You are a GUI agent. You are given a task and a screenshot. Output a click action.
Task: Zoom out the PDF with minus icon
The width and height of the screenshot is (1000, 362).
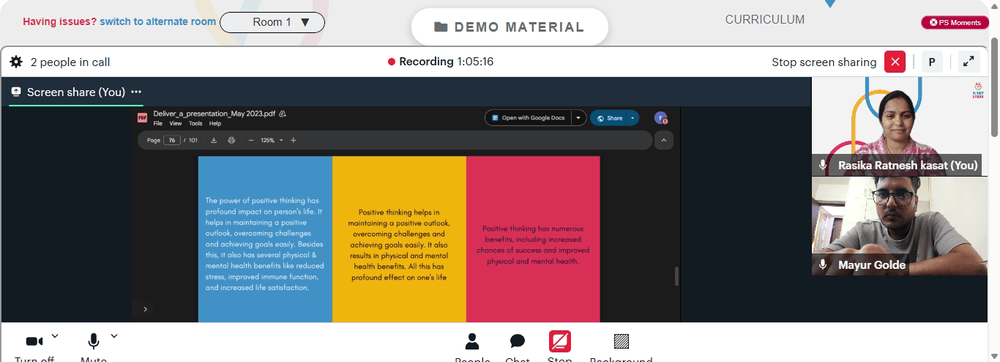pyautogui.click(x=251, y=140)
